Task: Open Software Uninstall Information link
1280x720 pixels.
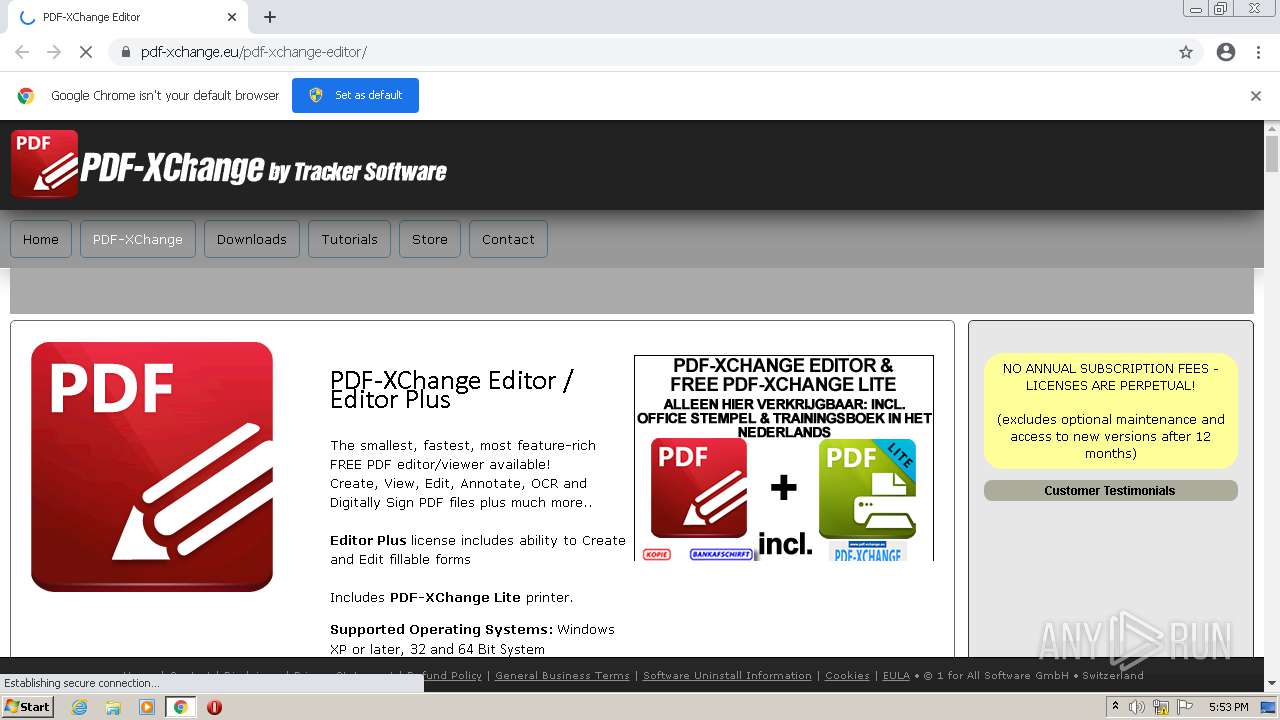Action: (727, 675)
